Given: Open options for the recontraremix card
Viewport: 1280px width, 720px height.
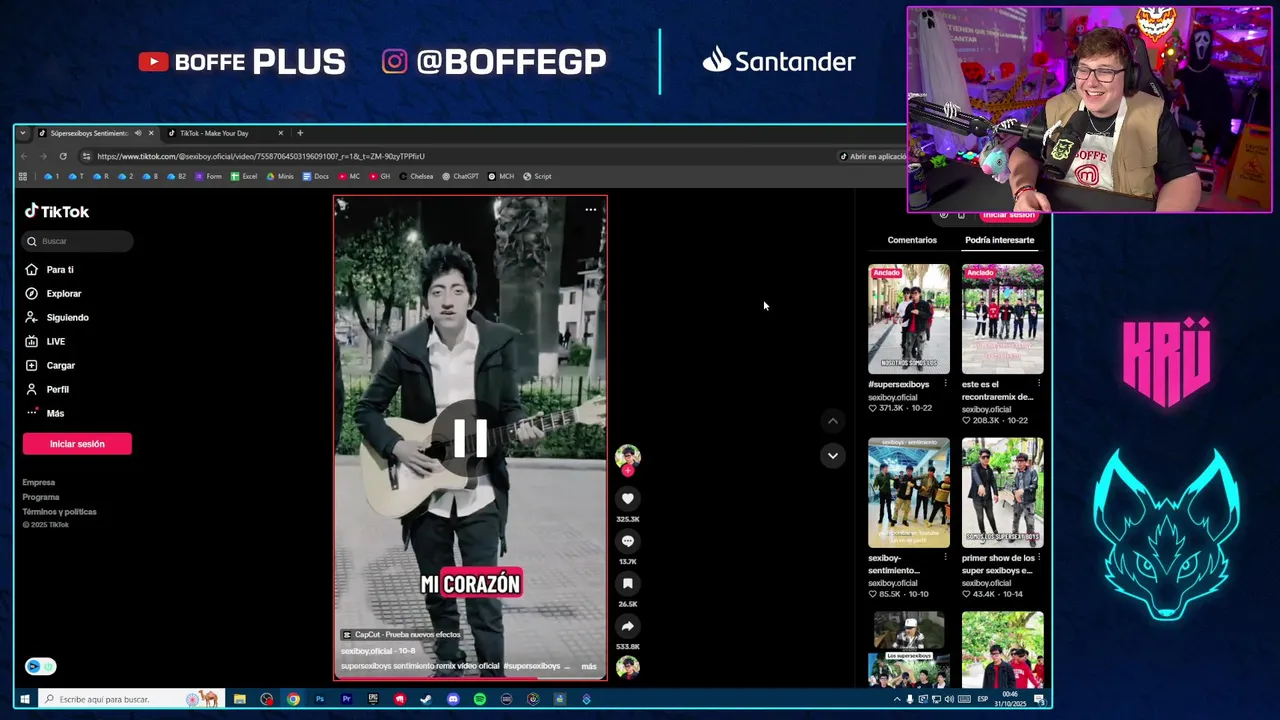Looking at the screenshot, I should tap(1038, 384).
